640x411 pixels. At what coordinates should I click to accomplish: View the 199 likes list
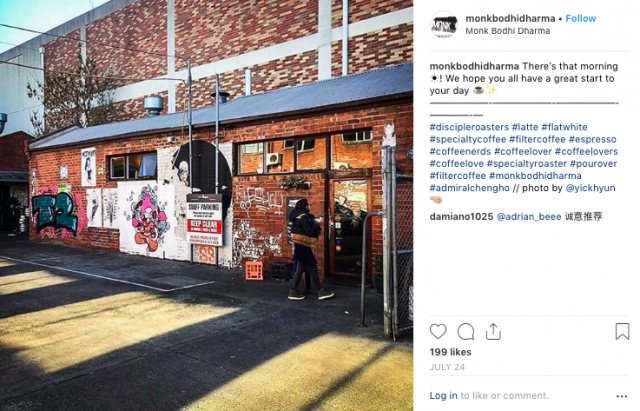(450, 352)
